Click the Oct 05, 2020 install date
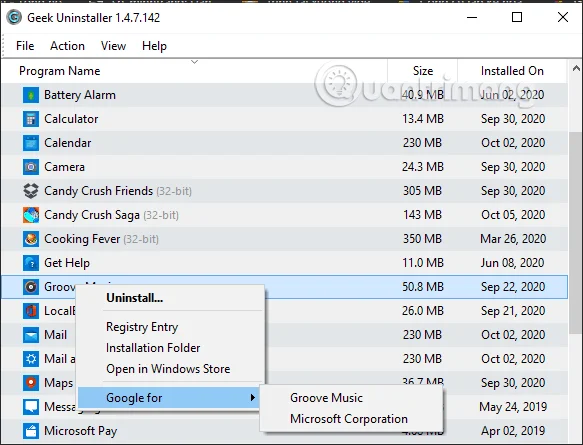The height and width of the screenshot is (445, 583). tap(513, 215)
